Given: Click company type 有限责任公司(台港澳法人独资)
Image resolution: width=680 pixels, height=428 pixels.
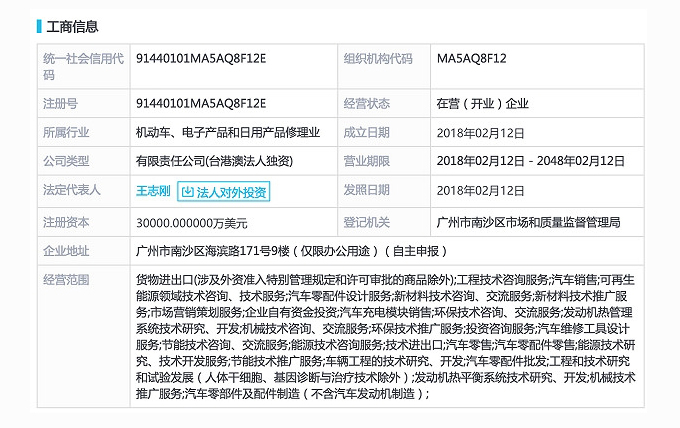Looking at the screenshot, I should click(x=214, y=161).
